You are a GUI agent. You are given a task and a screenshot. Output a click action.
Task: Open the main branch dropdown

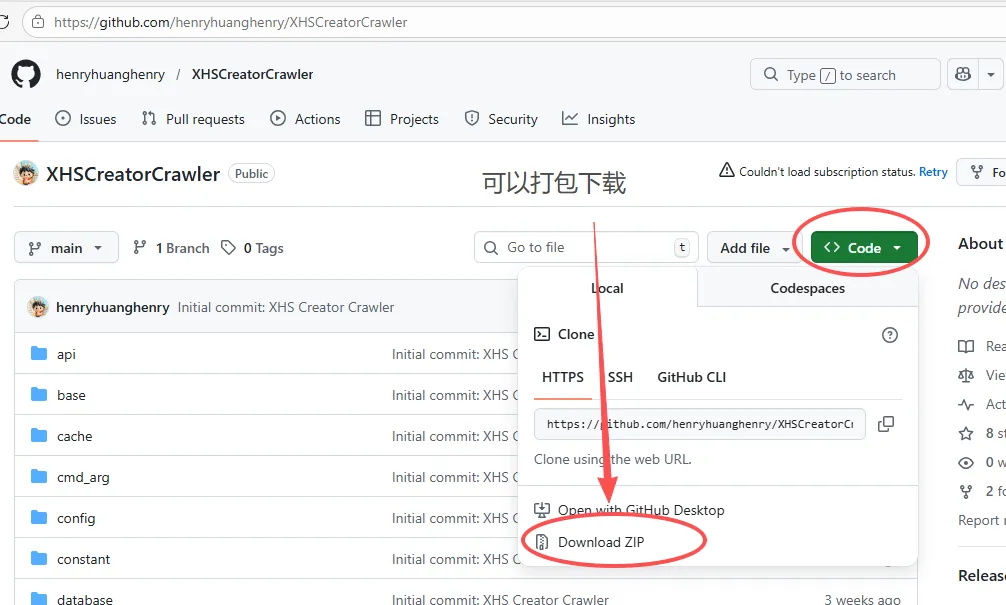[66, 248]
